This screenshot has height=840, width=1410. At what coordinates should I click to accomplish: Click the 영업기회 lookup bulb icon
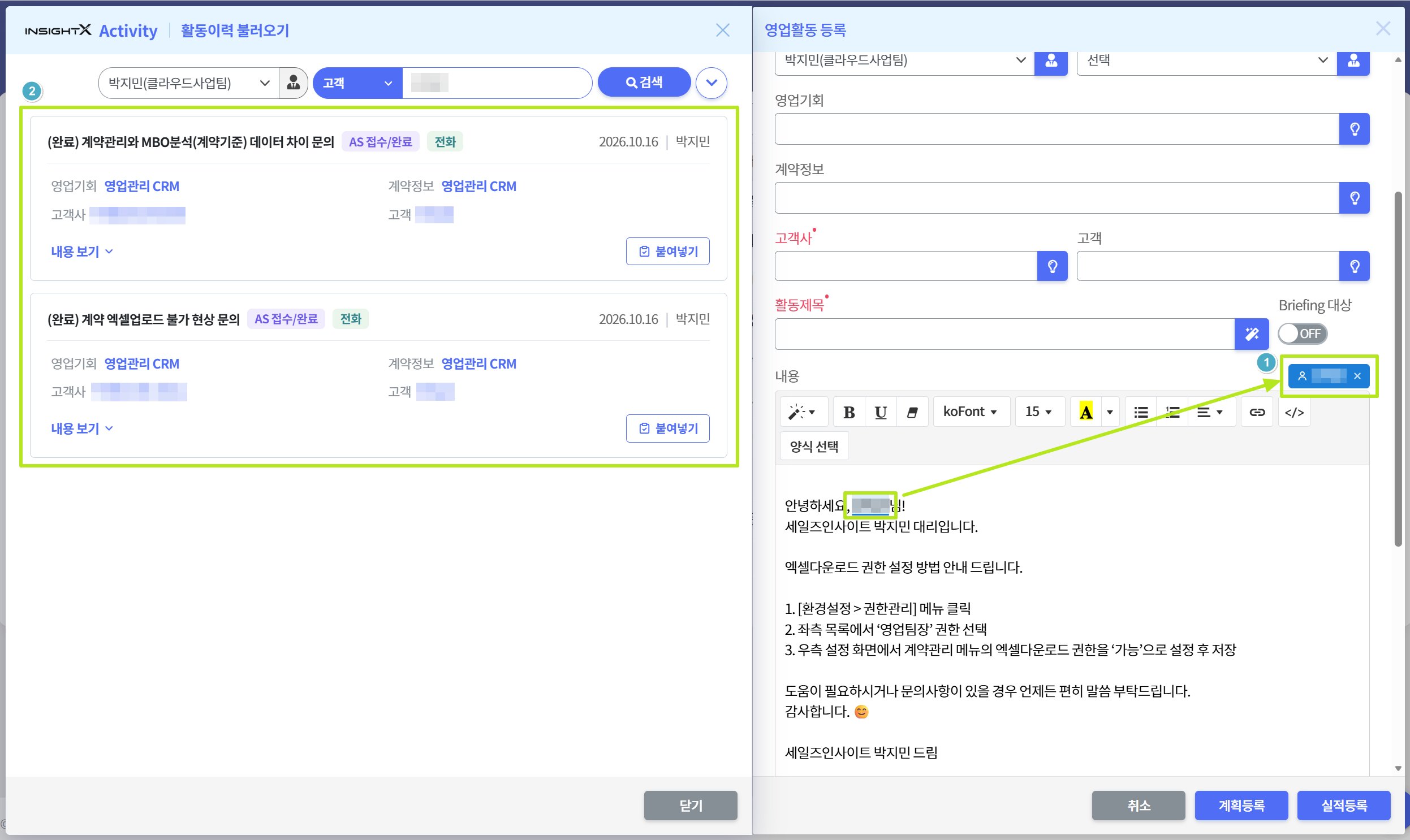click(x=1355, y=129)
